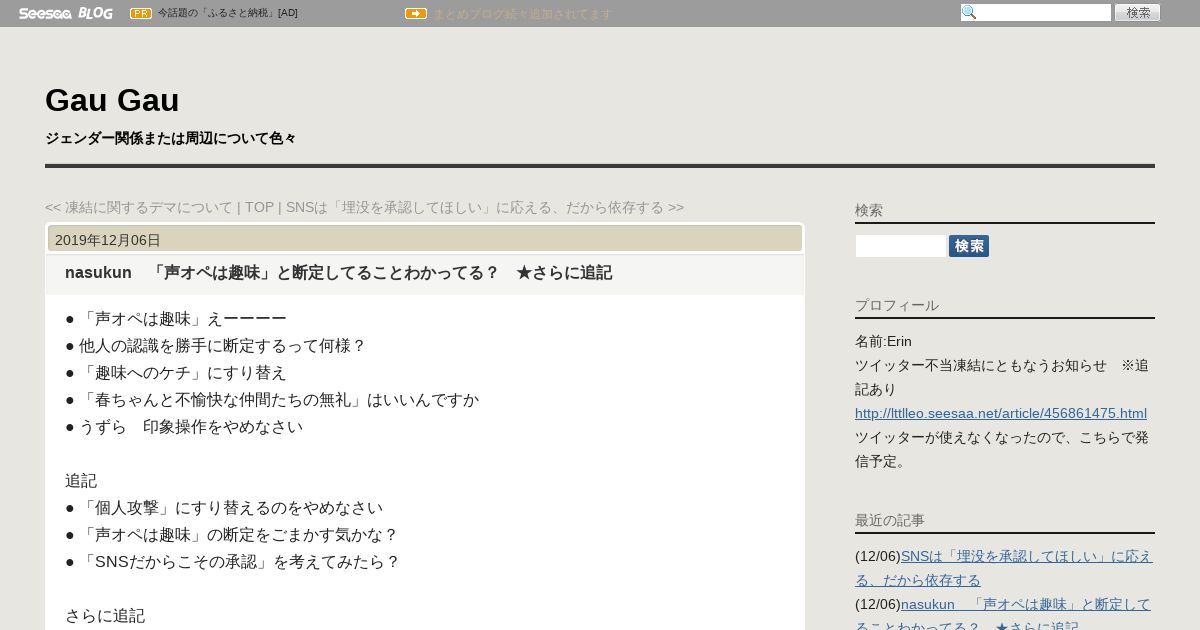Click the 最近の記事 sidebar heading
Screen dimensions: 1200x630
tap(890, 520)
